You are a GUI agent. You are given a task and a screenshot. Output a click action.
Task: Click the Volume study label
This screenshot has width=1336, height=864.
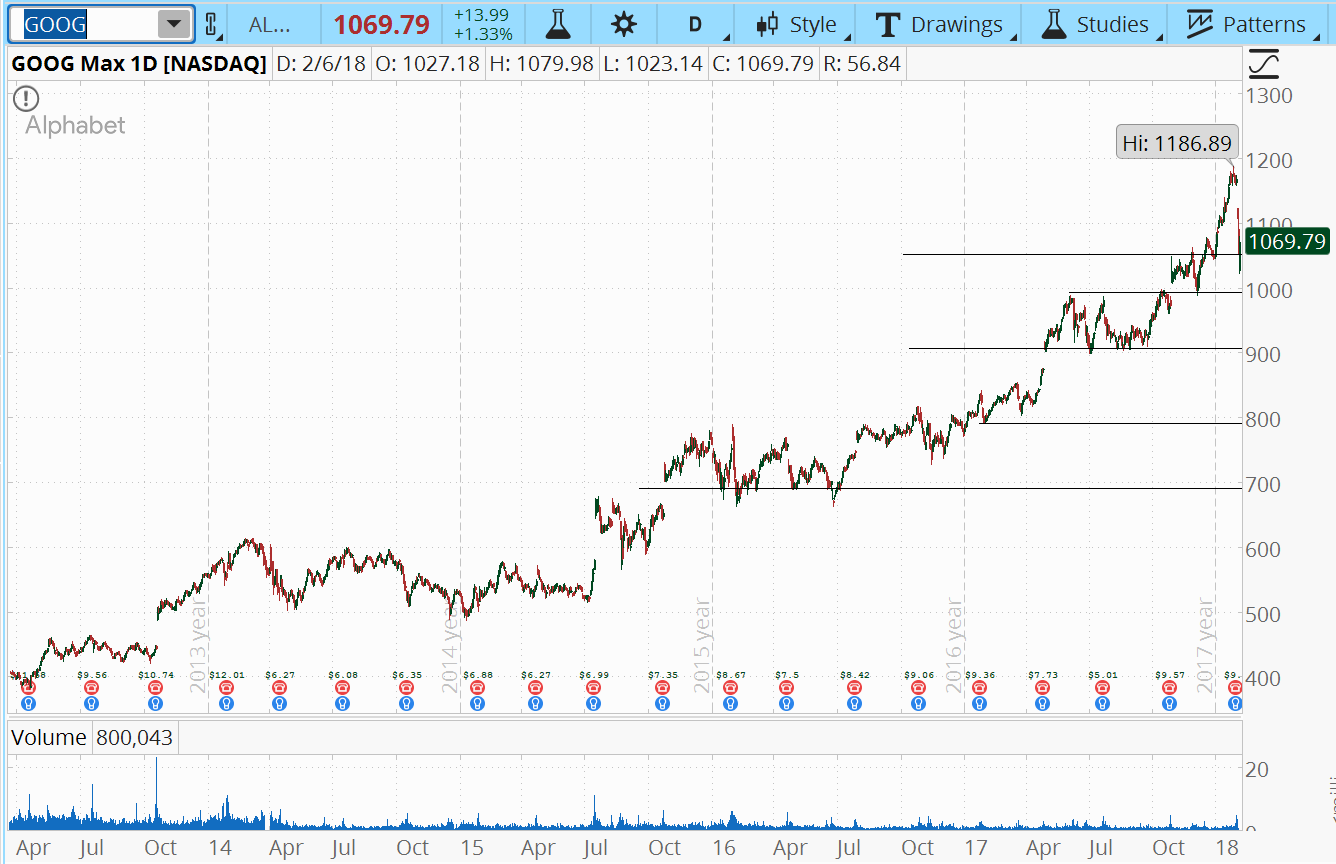(49, 738)
